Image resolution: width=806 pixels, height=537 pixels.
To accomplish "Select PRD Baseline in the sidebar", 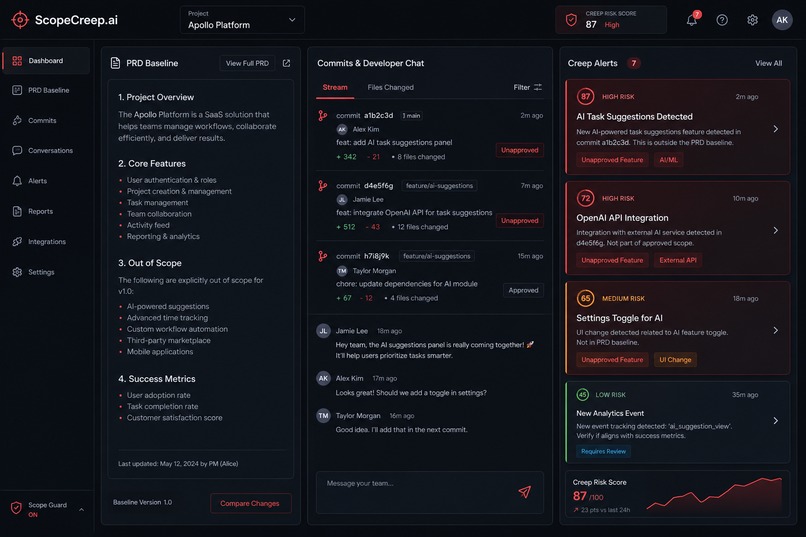I will 46,90.
